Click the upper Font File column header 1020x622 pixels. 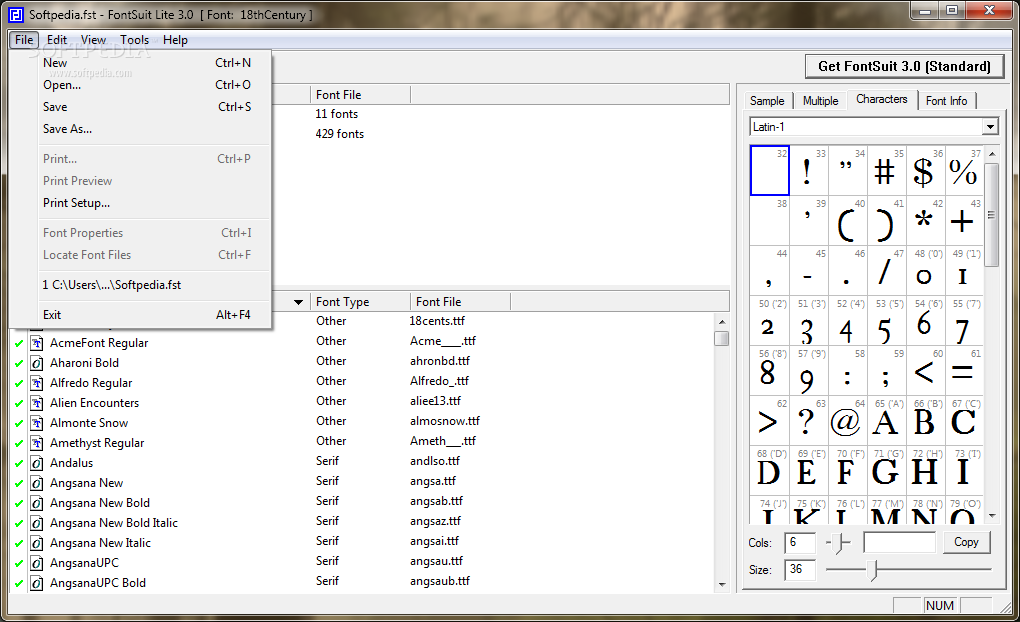click(360, 95)
